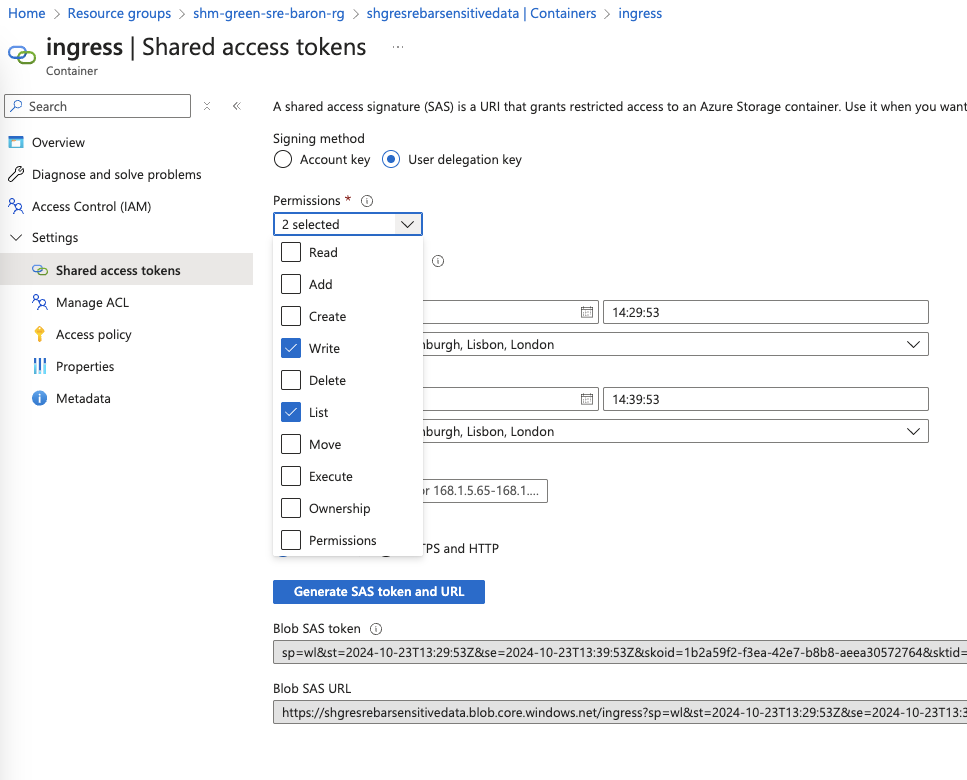Click the Shared access tokens link icon
The height and width of the screenshot is (780, 967).
39,270
